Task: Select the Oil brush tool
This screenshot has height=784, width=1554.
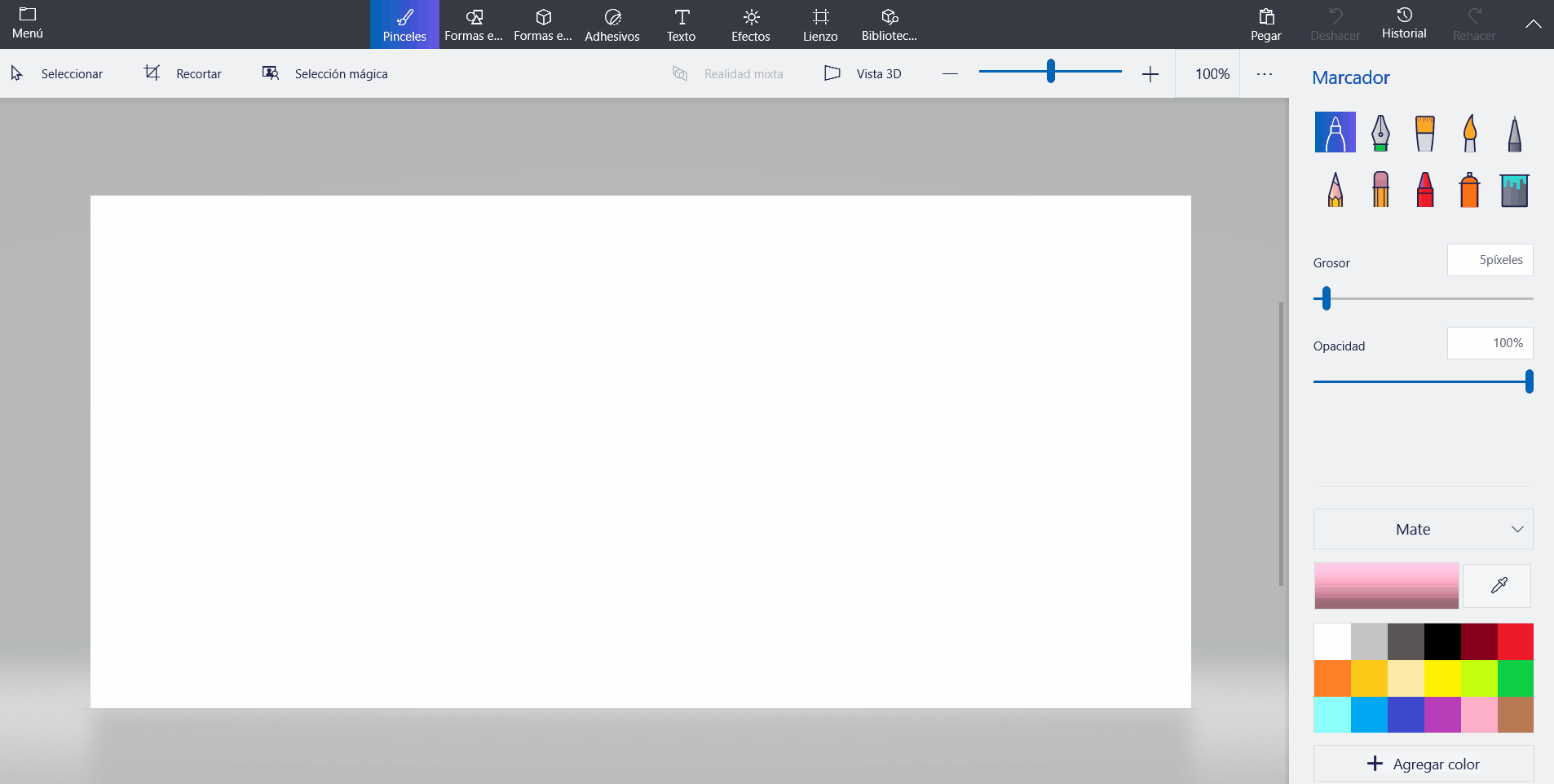Action: 1424,132
